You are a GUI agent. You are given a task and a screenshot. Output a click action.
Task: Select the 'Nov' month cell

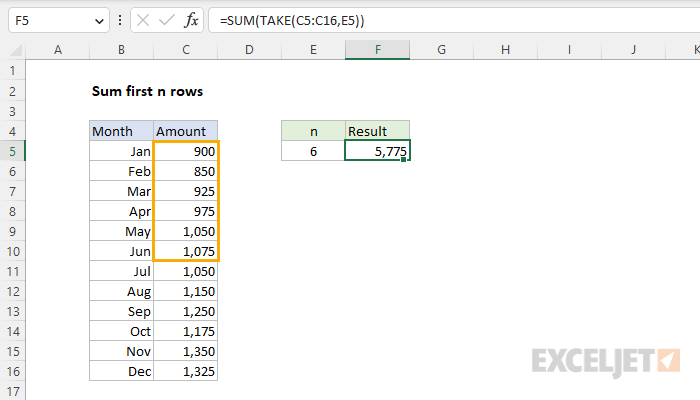121,351
